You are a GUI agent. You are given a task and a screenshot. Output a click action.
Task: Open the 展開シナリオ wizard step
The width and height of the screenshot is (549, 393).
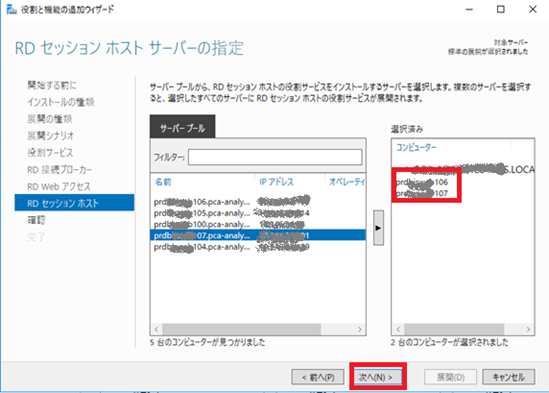[x=50, y=136]
